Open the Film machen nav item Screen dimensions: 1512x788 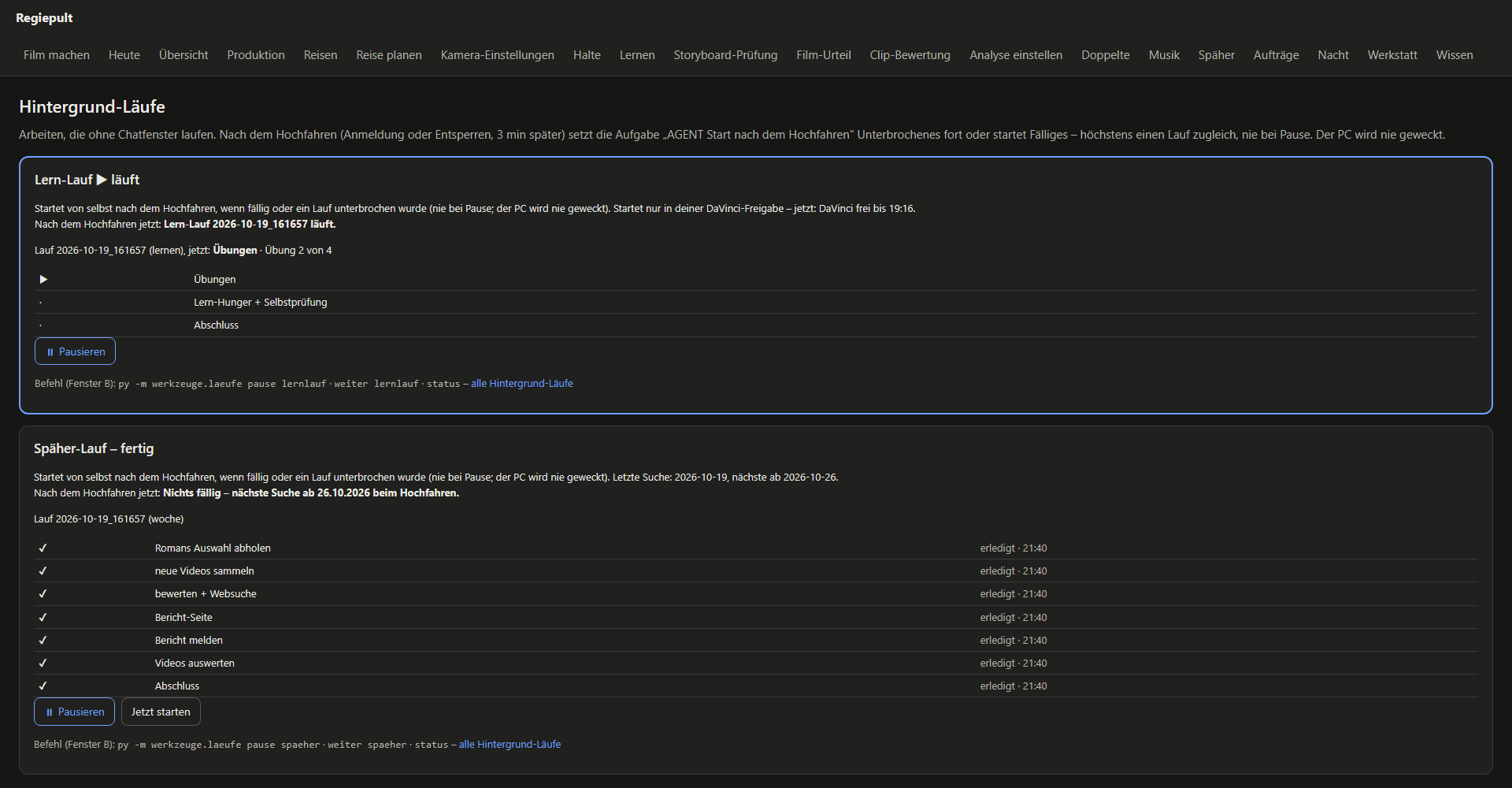tap(57, 55)
